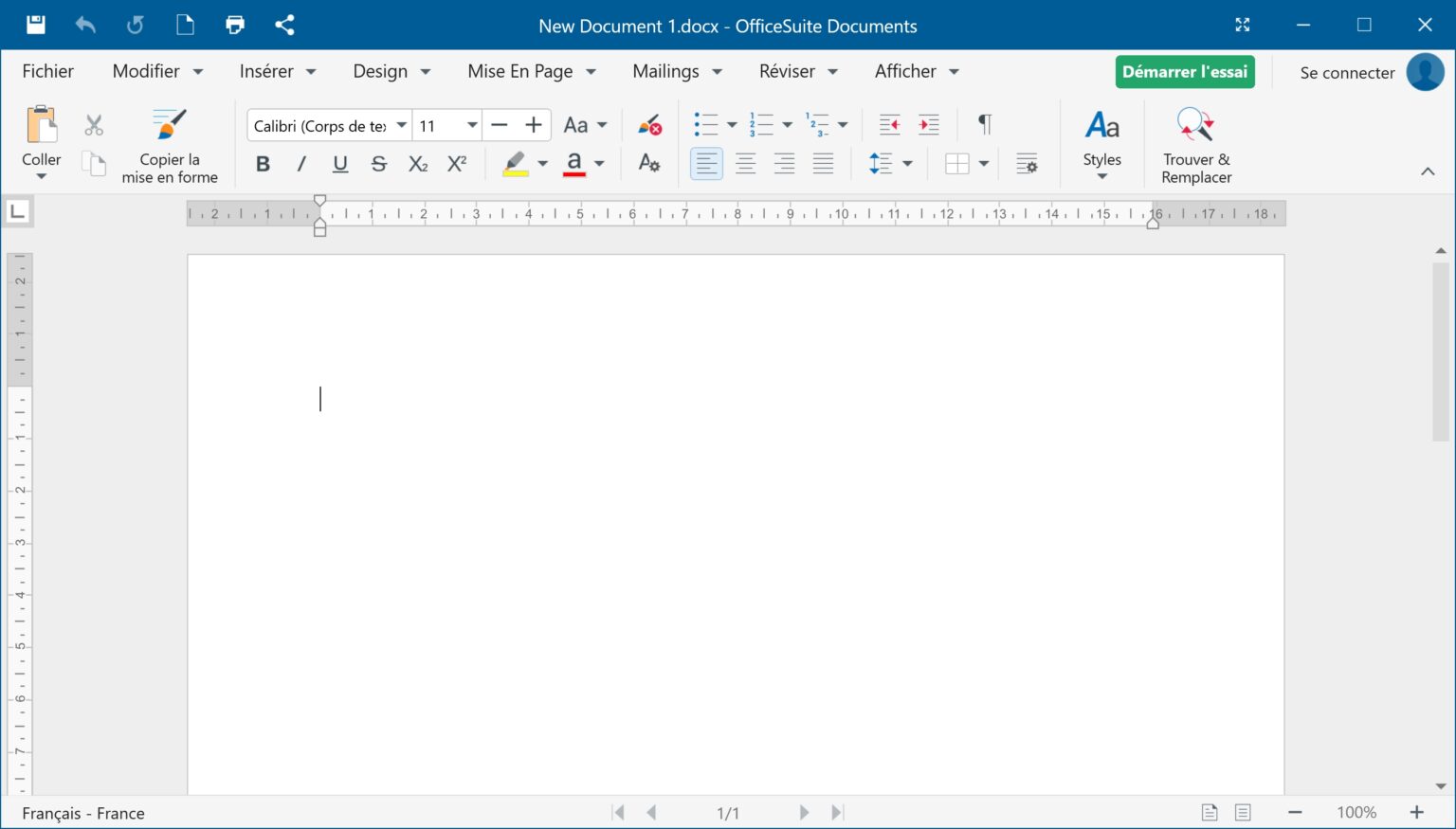Insert a numbered list
1456x829 pixels.
[x=761, y=125]
